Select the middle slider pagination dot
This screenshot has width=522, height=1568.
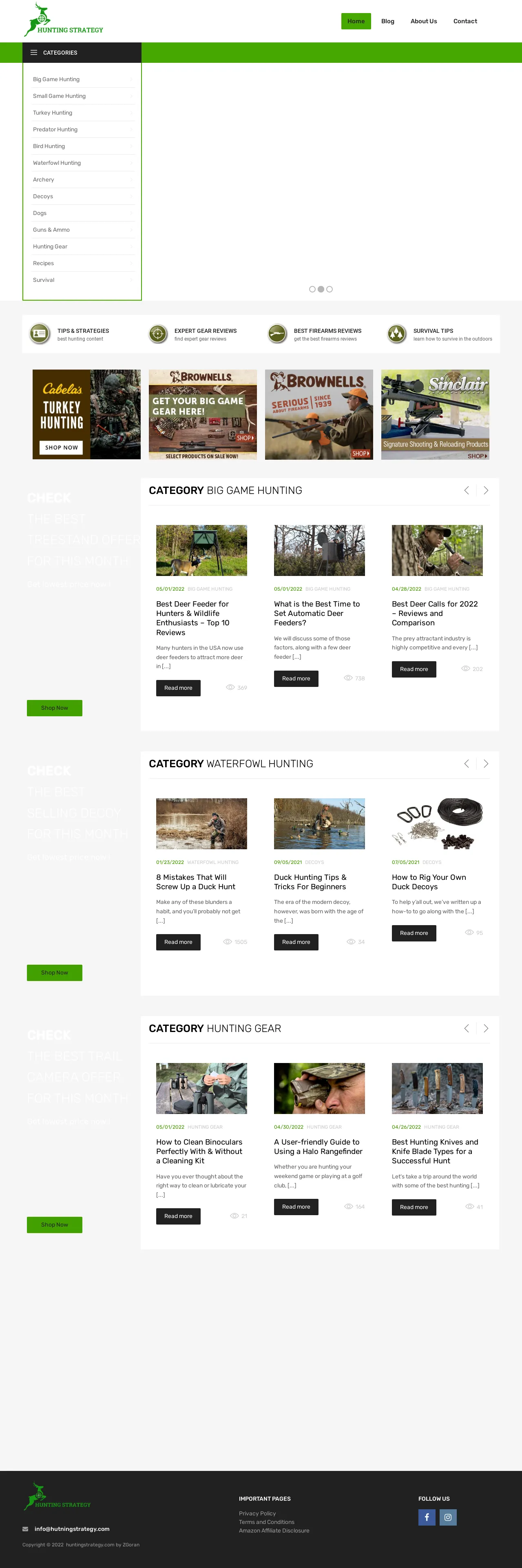pyautogui.click(x=321, y=289)
